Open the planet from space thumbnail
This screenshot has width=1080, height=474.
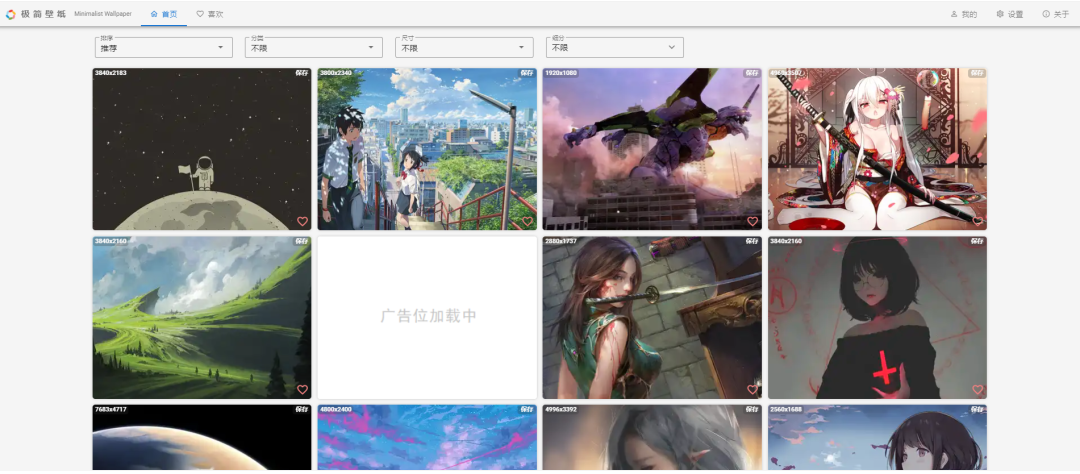pyautogui.click(x=202, y=437)
